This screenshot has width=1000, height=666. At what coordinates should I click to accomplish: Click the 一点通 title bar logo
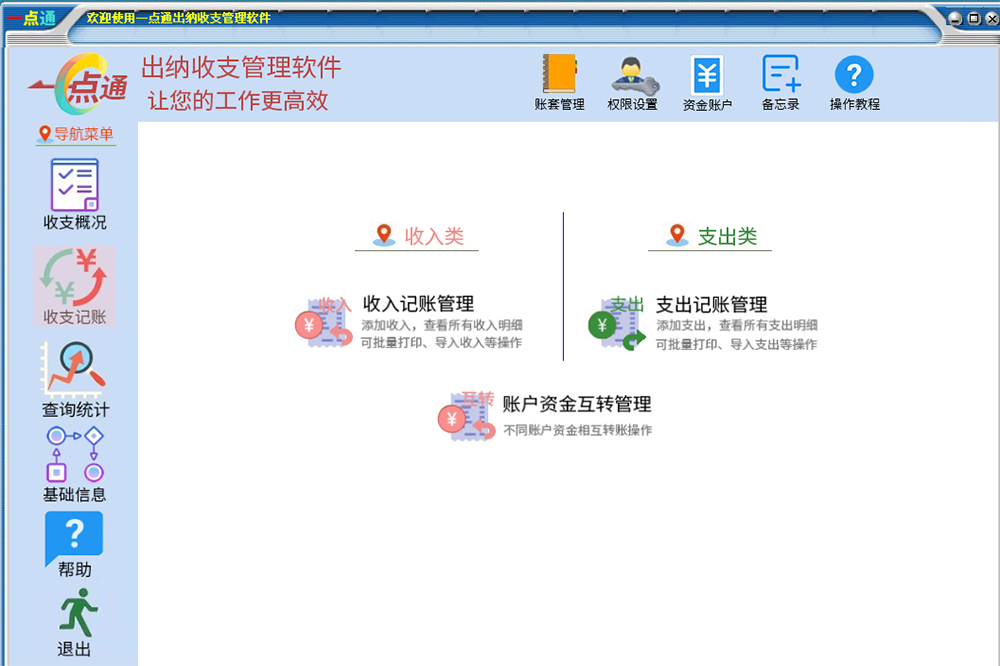tap(32, 18)
